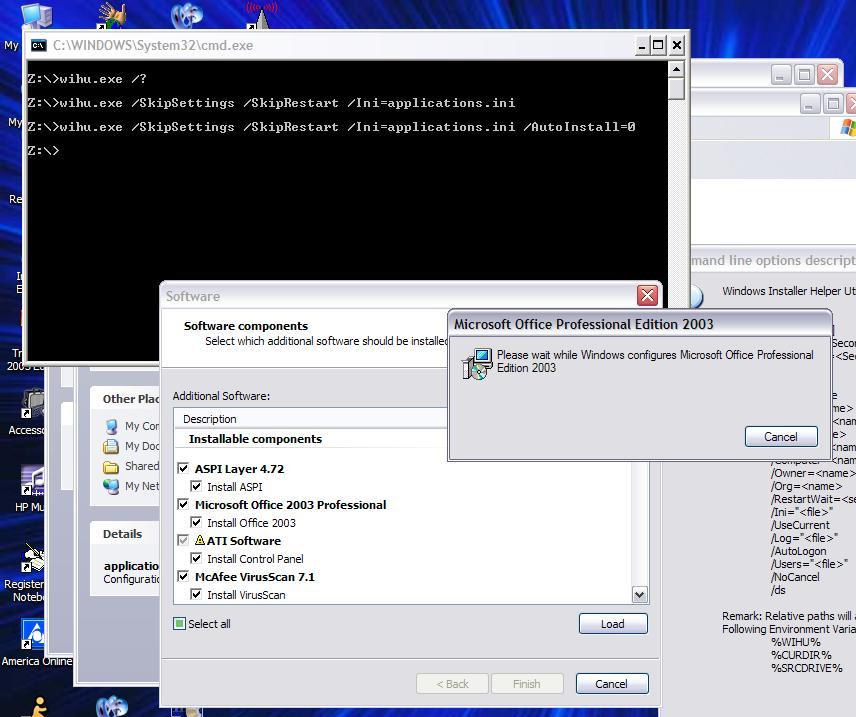Click the disabled Finish button
This screenshot has height=717, width=856.
pos(527,684)
